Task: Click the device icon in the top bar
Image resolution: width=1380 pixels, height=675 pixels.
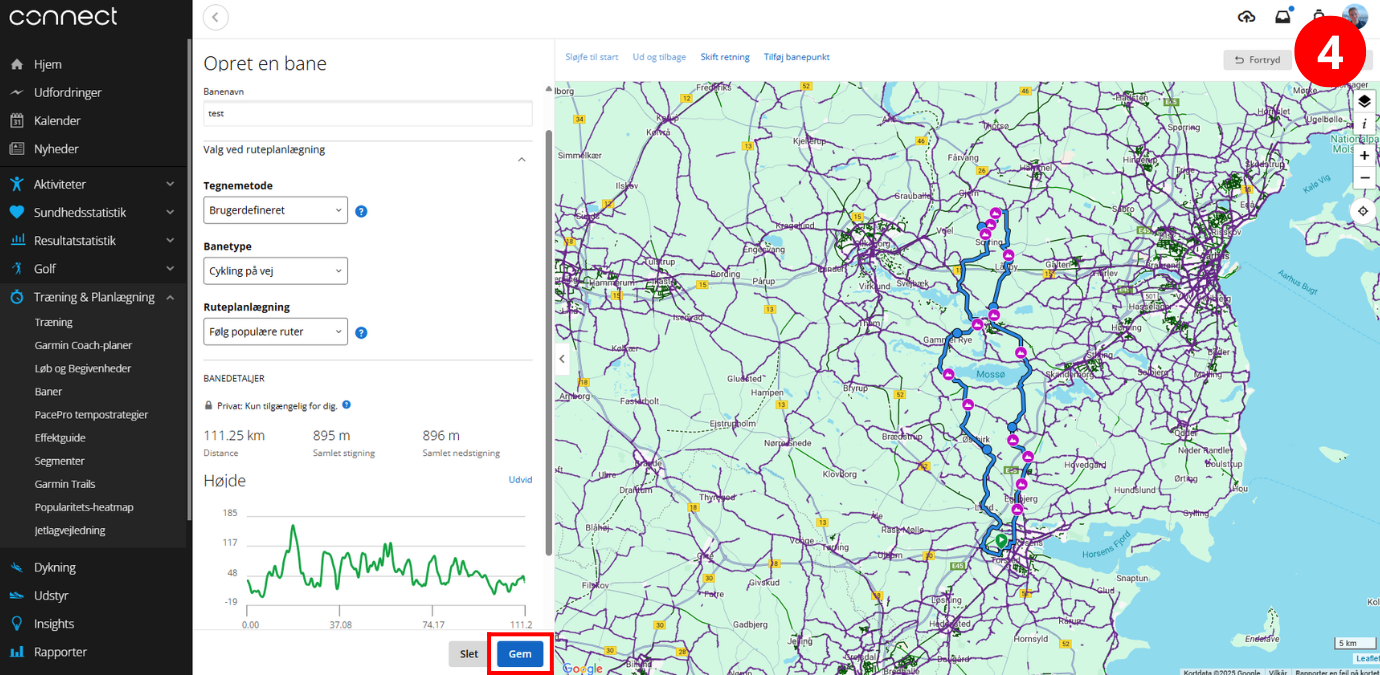Action: coord(1319,16)
